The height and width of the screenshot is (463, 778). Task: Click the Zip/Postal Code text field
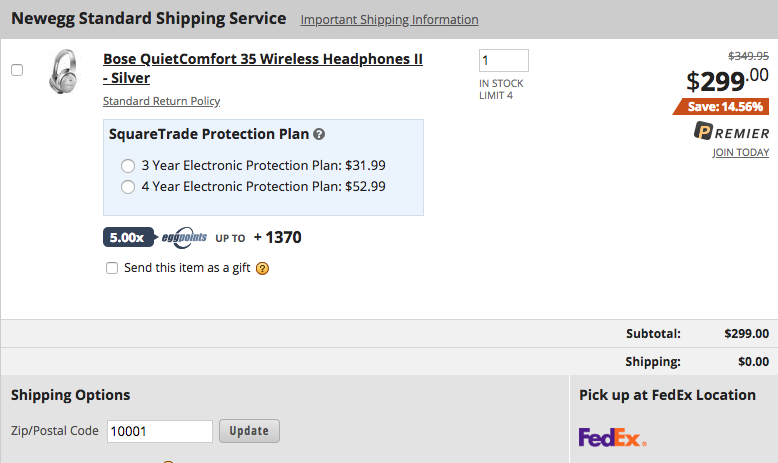coord(159,431)
